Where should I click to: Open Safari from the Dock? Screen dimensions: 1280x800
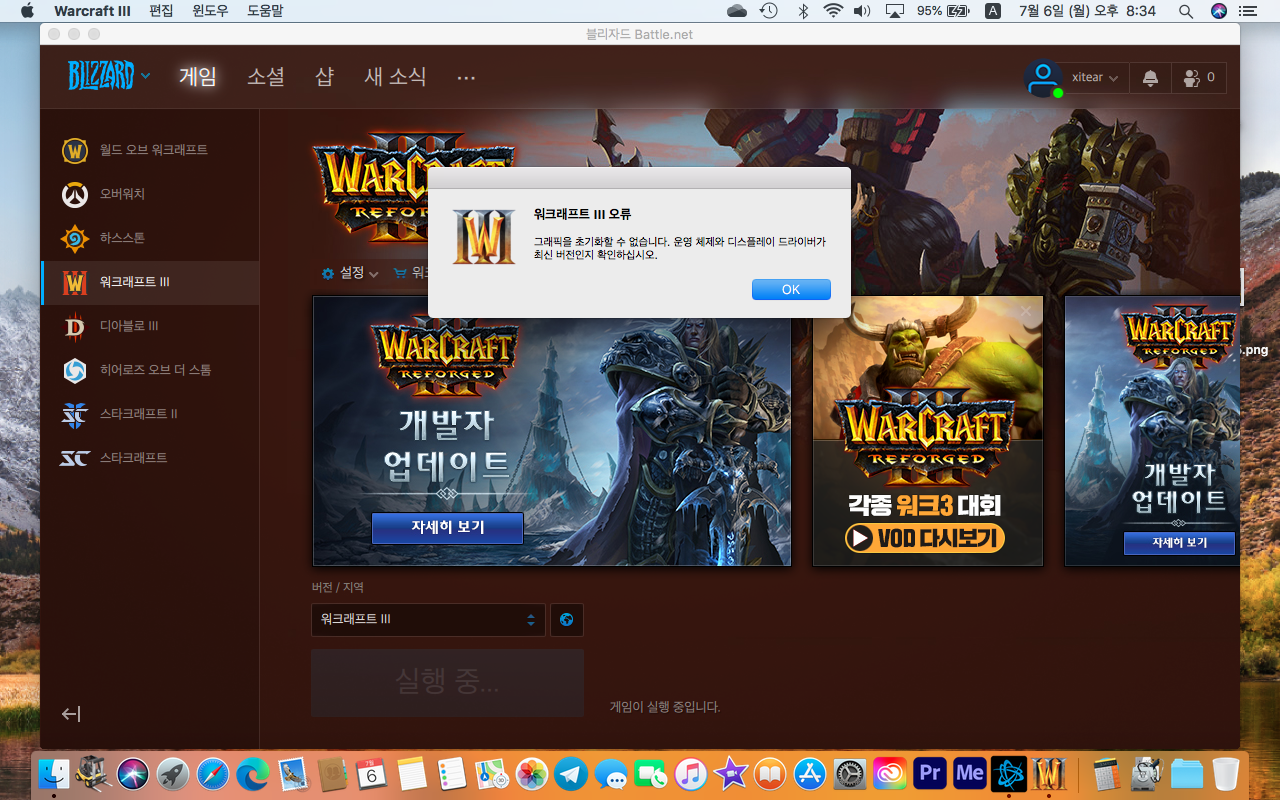[213, 773]
